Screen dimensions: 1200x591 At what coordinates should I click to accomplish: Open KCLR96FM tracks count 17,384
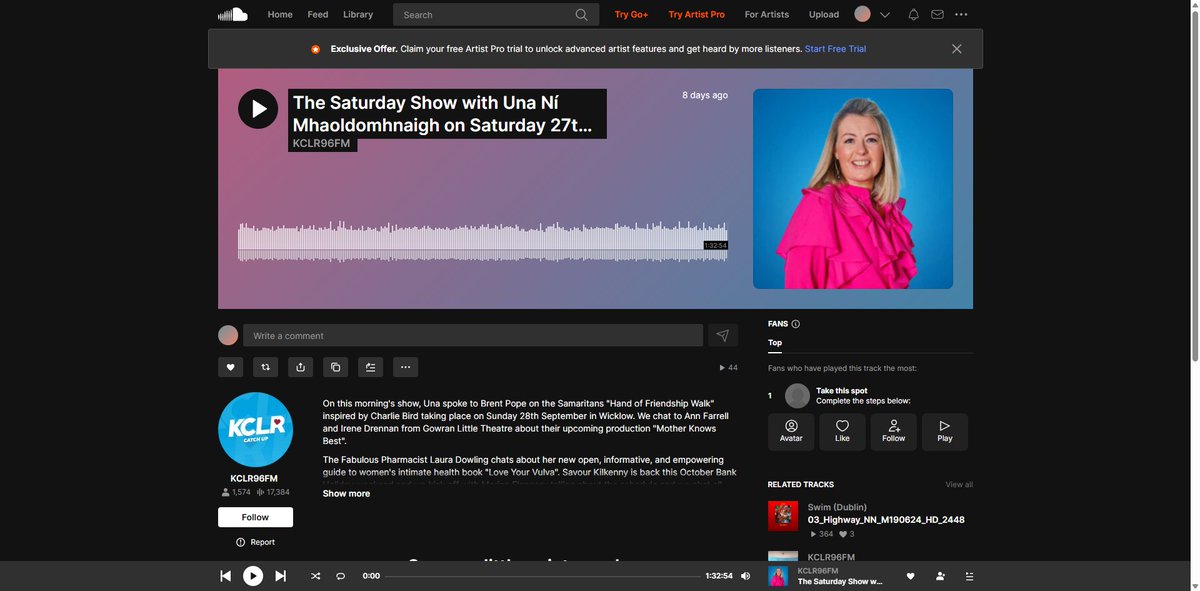pos(273,493)
